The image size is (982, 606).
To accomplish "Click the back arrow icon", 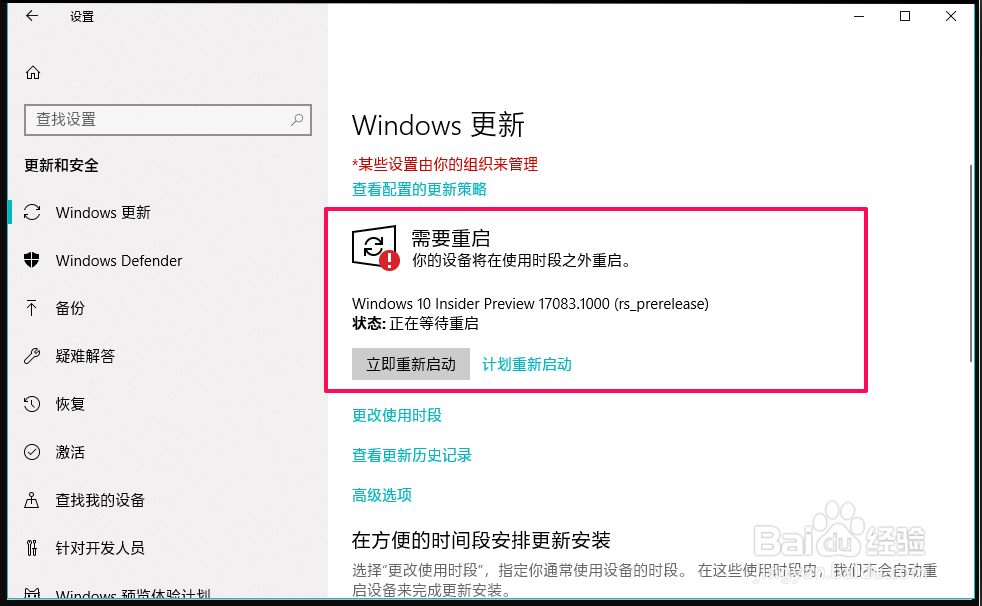I will pos(32,16).
